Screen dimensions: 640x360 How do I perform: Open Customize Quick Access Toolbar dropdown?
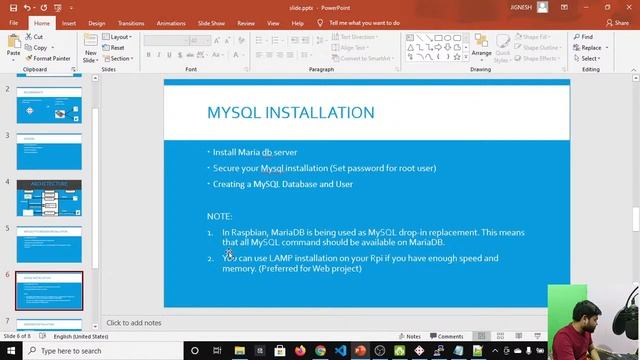coord(71,8)
